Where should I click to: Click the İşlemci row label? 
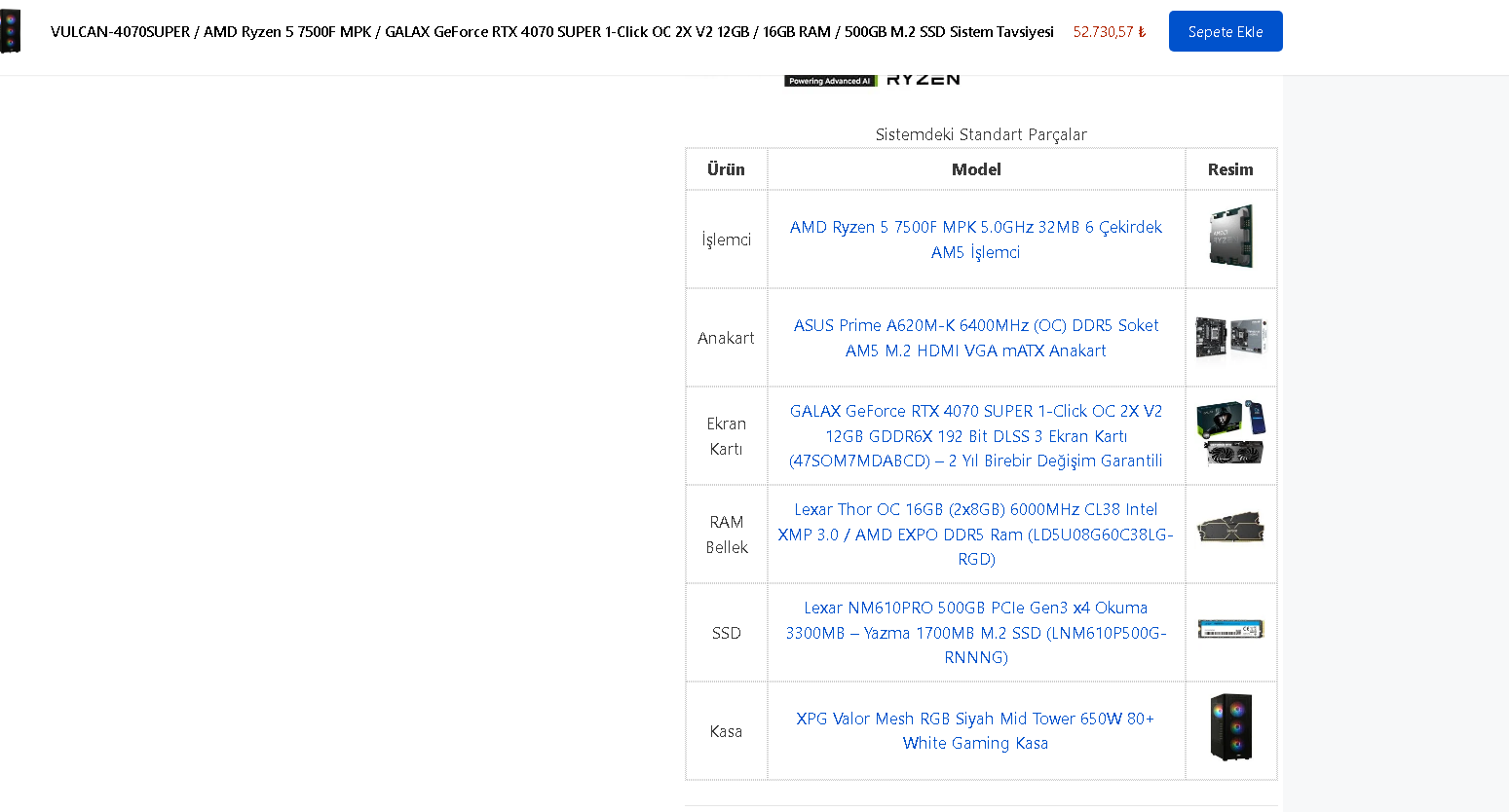point(727,240)
